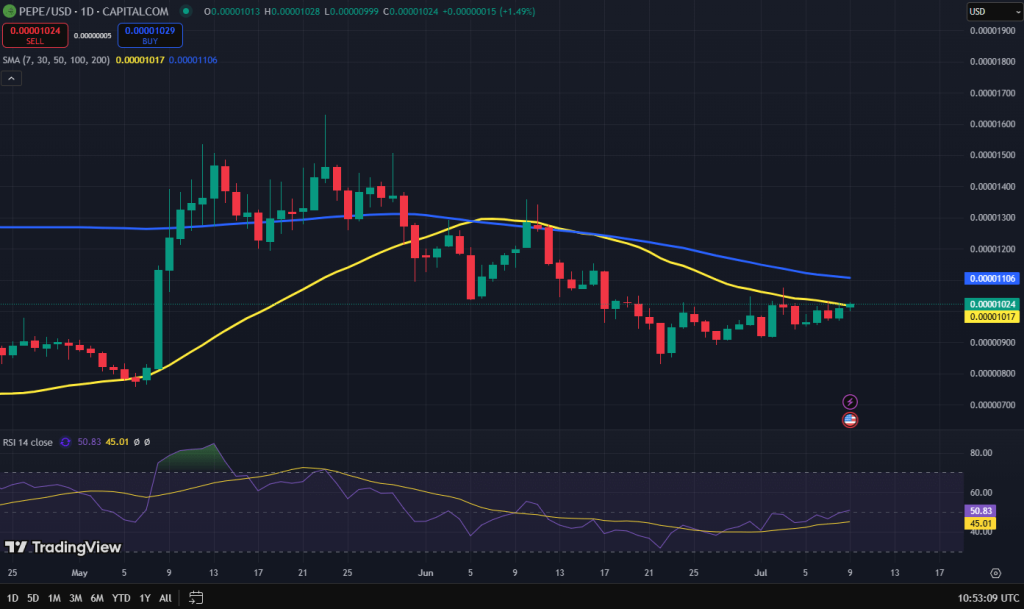Open the go-to-date calendar icon
The image size is (1024, 609).
pyautogui.click(x=196, y=597)
